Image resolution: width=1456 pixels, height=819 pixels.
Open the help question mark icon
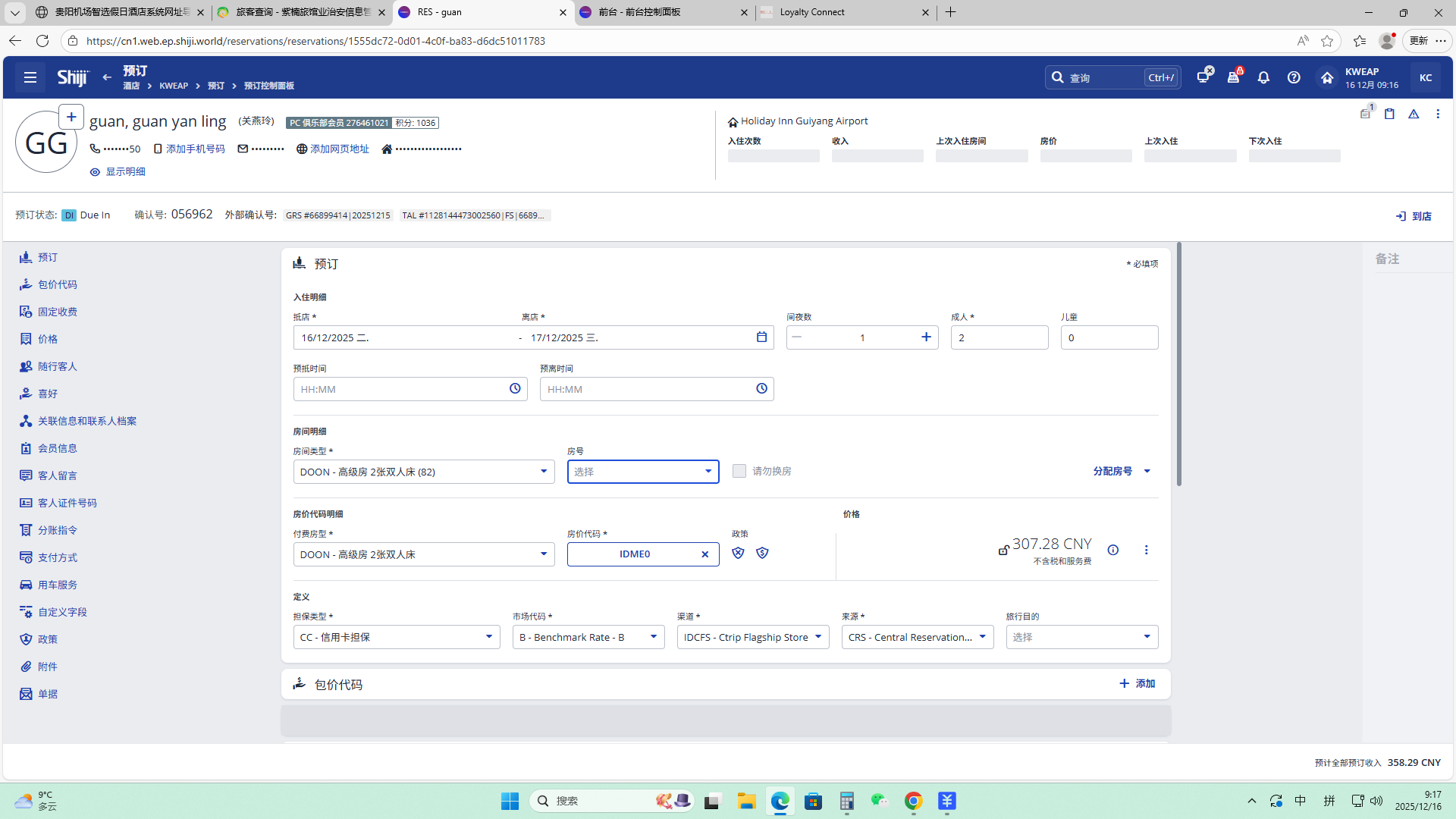coord(1294,77)
